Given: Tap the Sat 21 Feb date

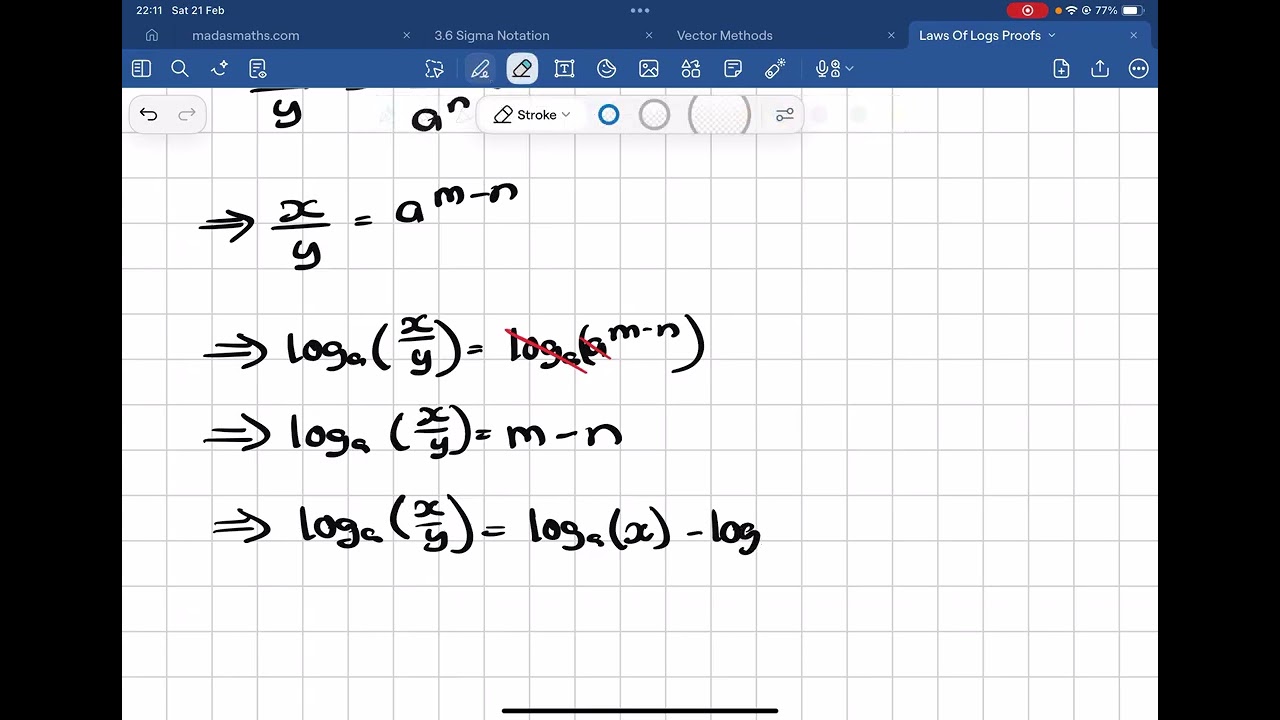Looking at the screenshot, I should click(x=198, y=10).
